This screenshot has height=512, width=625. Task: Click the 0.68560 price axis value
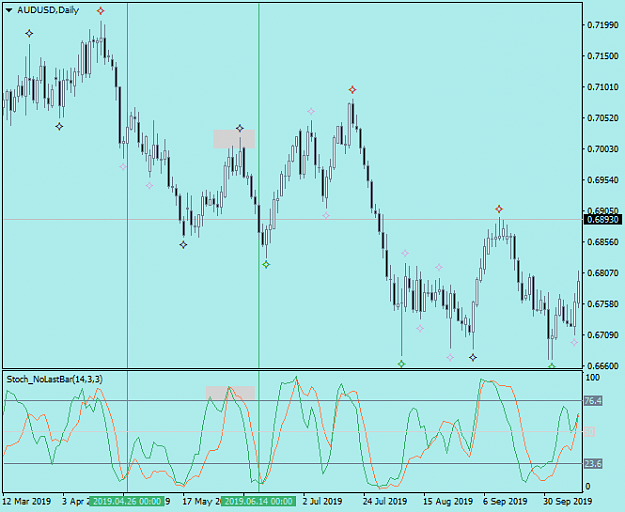[602, 242]
